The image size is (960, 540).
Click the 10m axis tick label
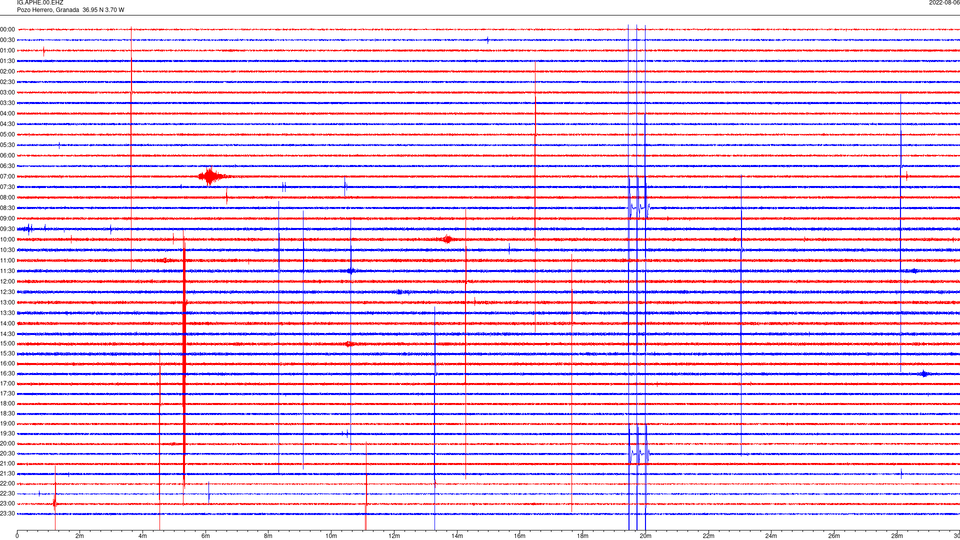click(x=331, y=536)
